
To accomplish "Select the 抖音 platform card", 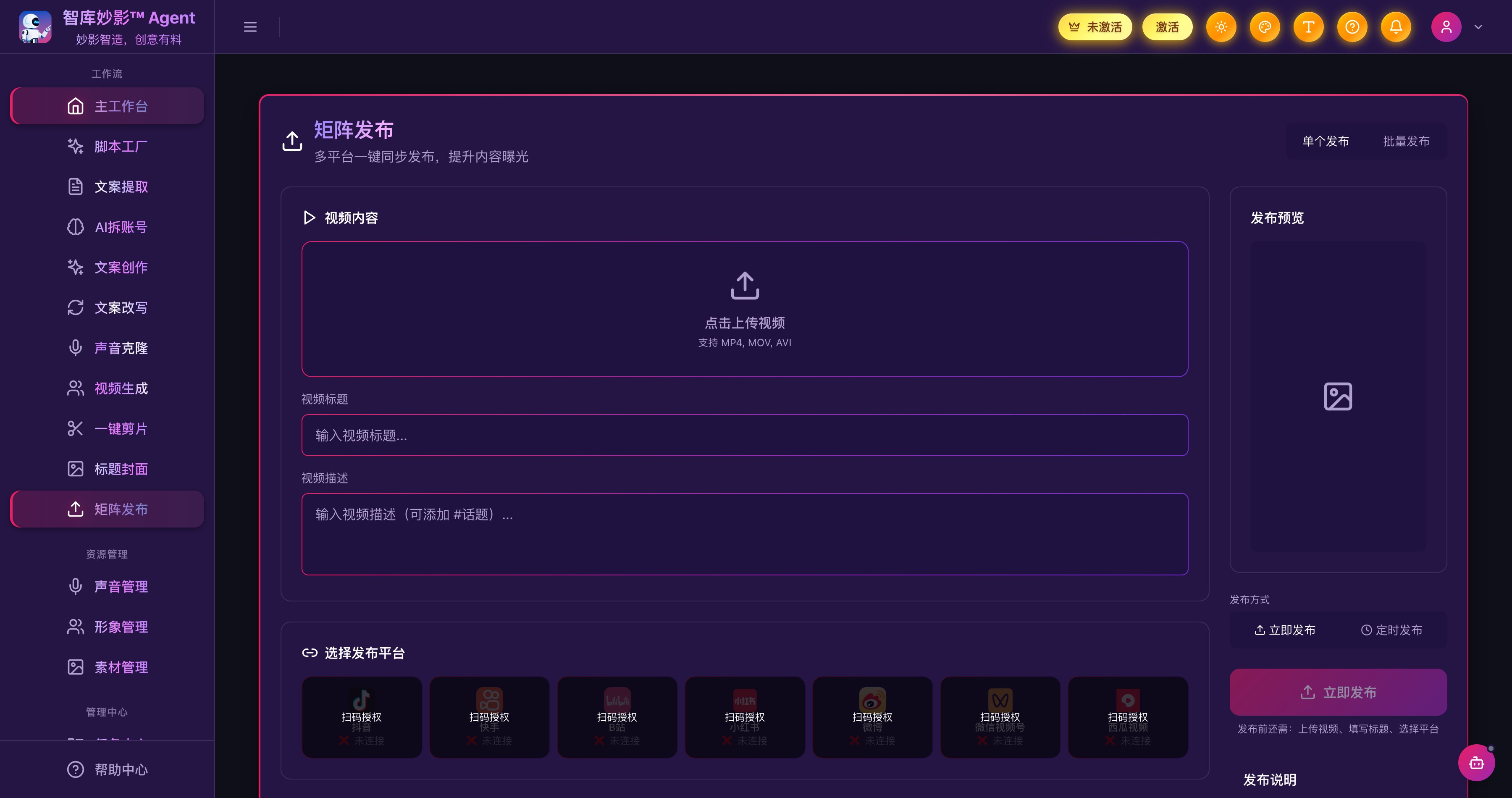I will click(x=362, y=717).
